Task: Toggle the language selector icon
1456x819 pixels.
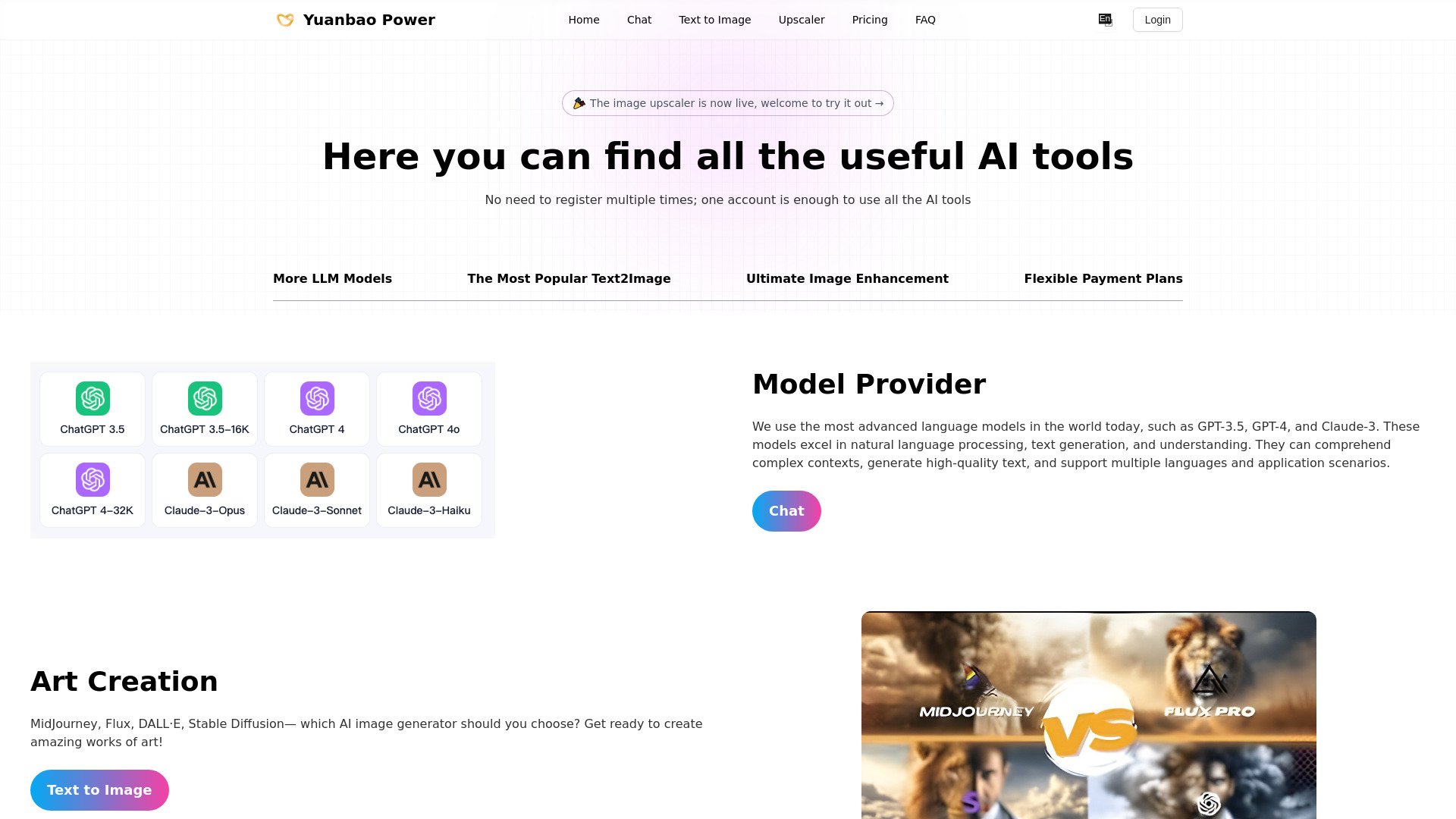Action: point(1105,19)
